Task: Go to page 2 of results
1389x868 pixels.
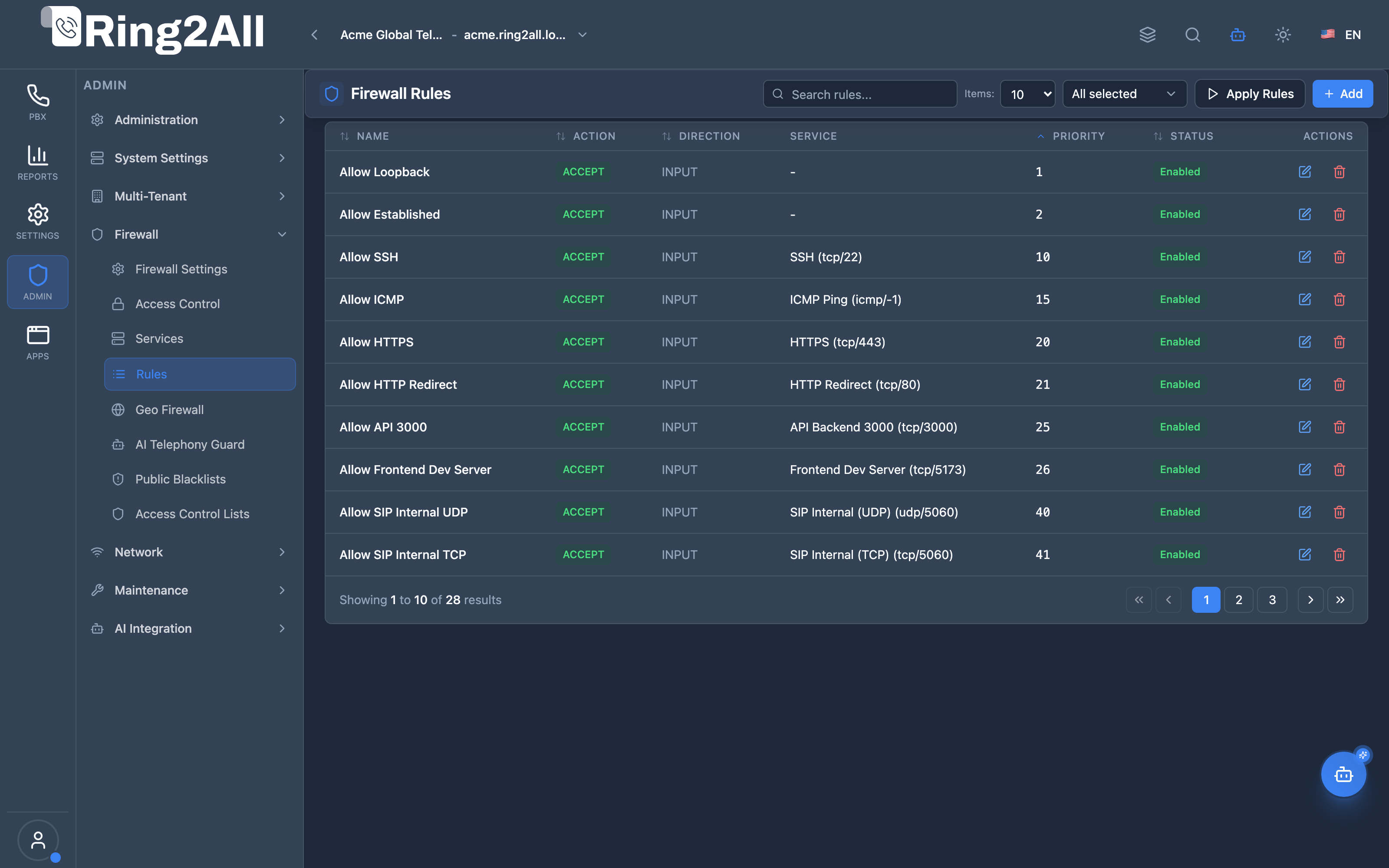Action: [1239, 599]
